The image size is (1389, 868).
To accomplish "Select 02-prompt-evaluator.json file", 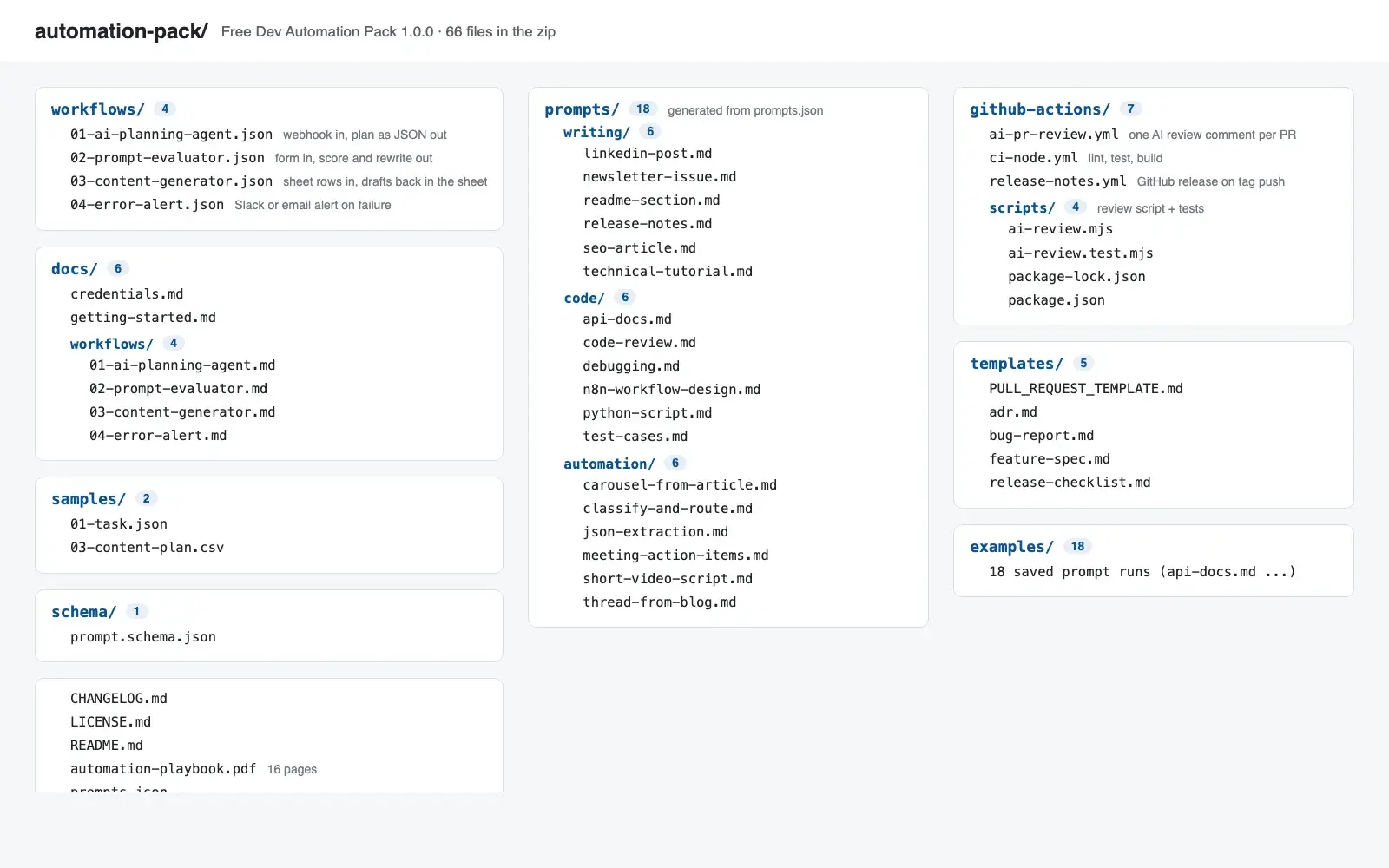I will 168,158.
